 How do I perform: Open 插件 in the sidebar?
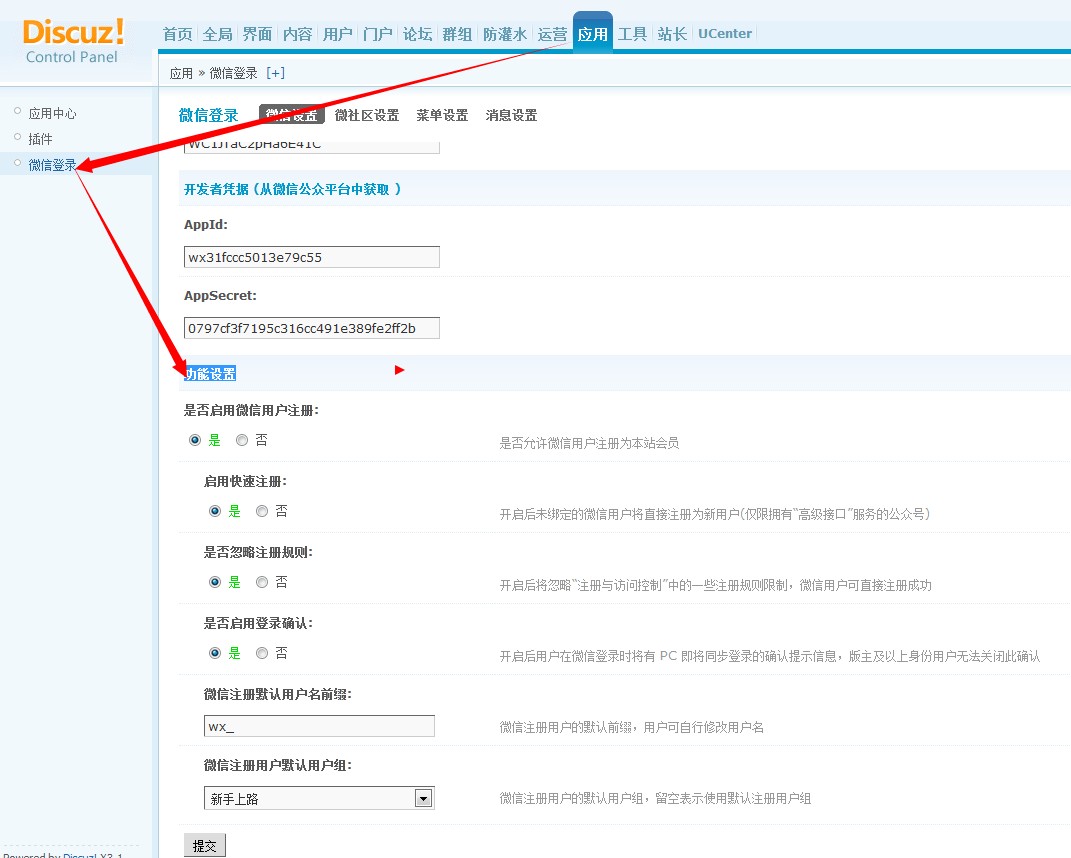[40, 139]
